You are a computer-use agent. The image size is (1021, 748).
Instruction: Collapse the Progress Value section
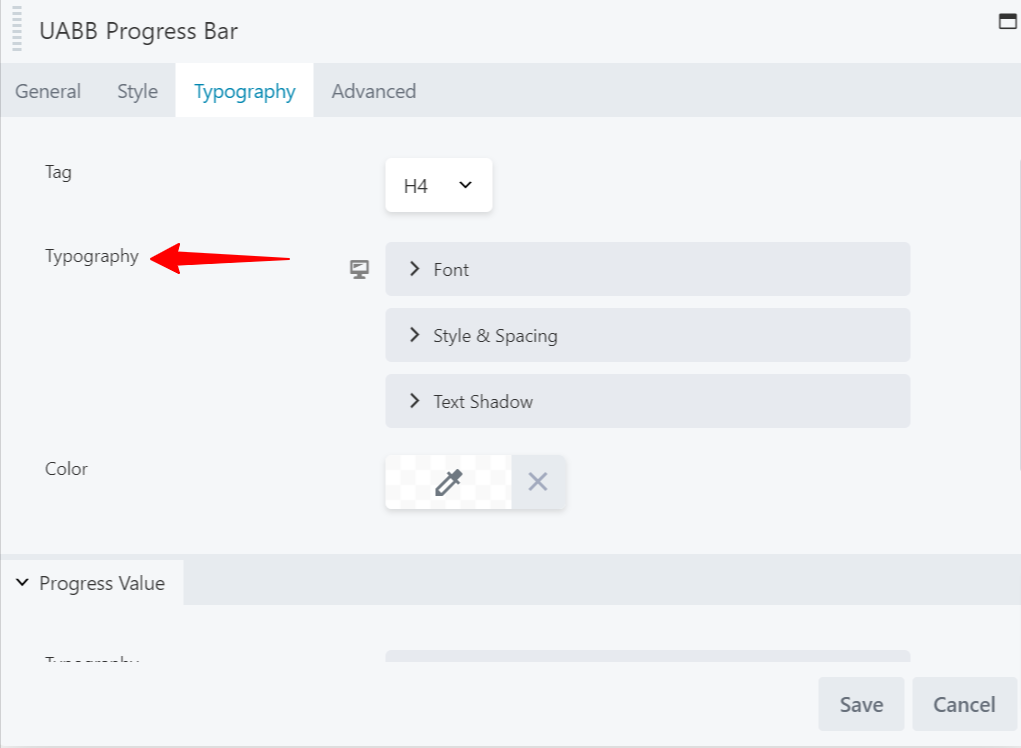click(91, 583)
